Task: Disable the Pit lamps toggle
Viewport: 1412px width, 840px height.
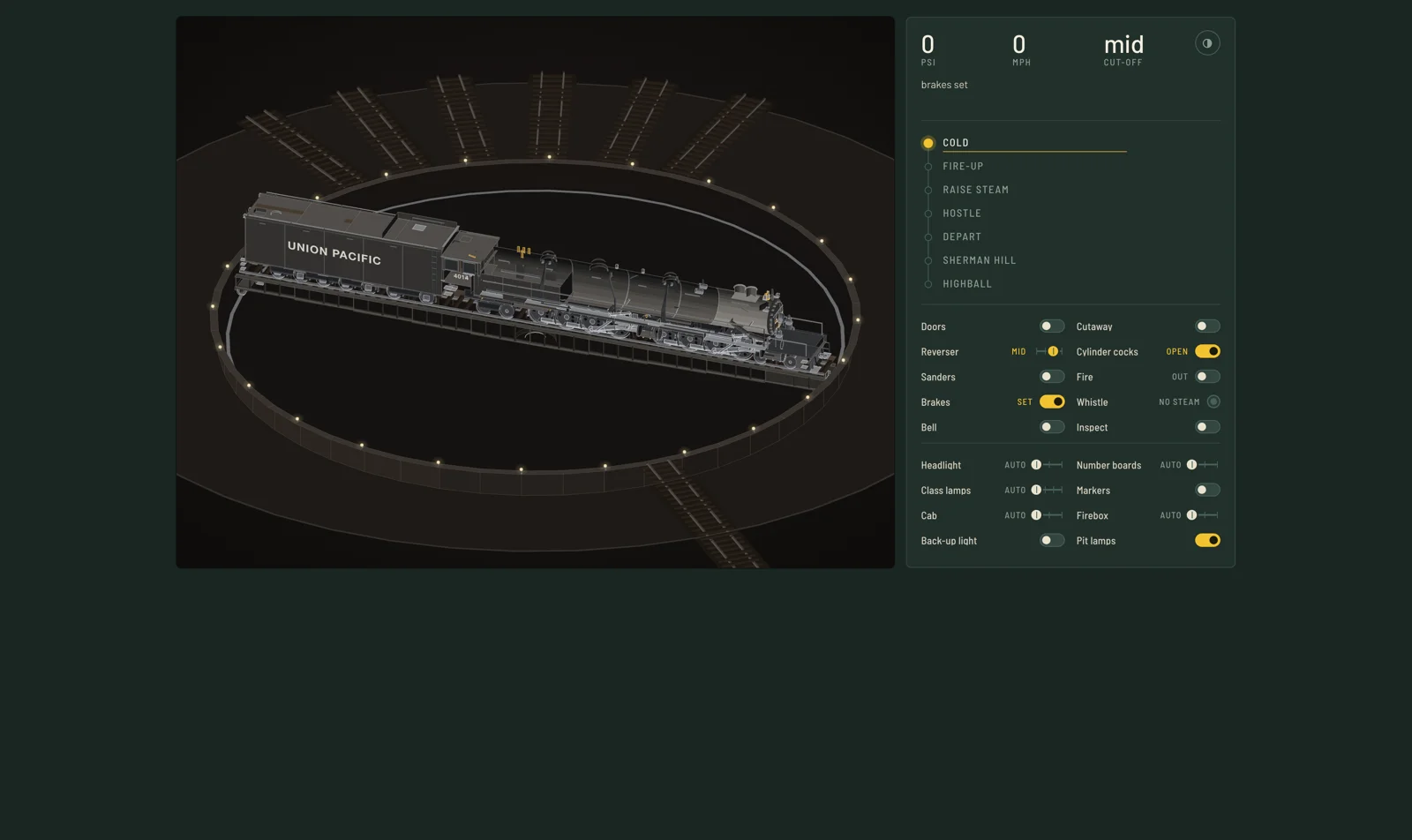Action: (x=1207, y=540)
